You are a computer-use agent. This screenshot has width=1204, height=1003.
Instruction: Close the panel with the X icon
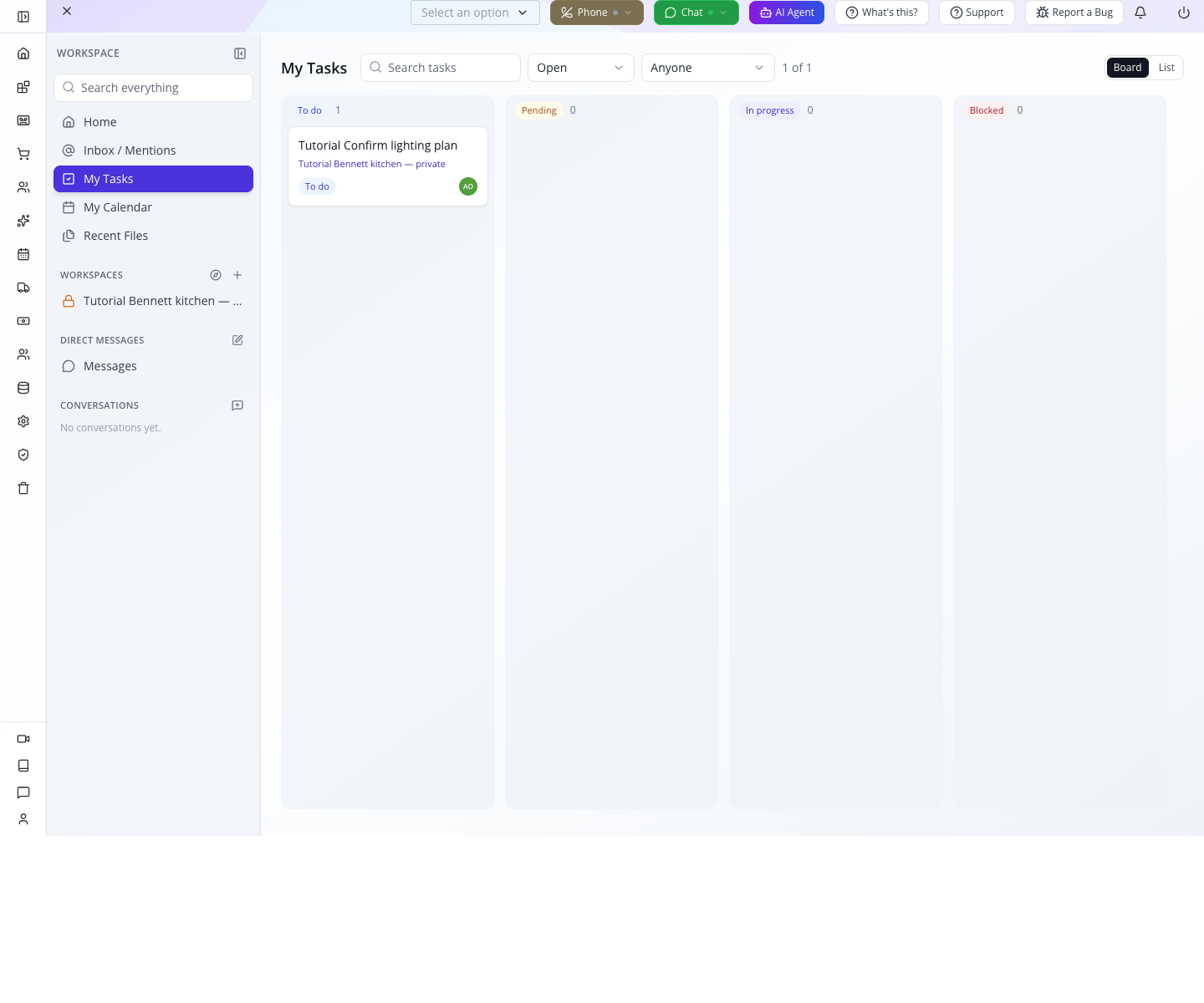tap(67, 11)
